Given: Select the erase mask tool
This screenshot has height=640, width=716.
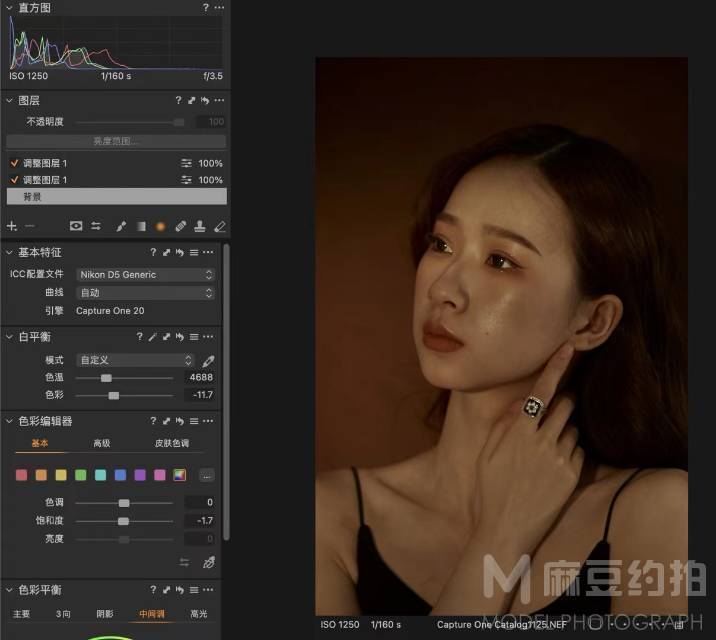Looking at the screenshot, I should click(x=220, y=226).
